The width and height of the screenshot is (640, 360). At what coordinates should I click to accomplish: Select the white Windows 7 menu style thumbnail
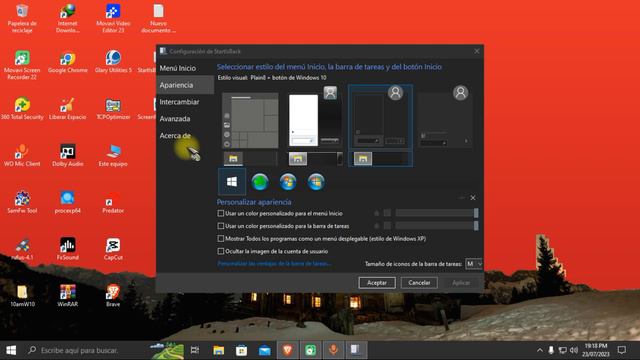pos(315,126)
